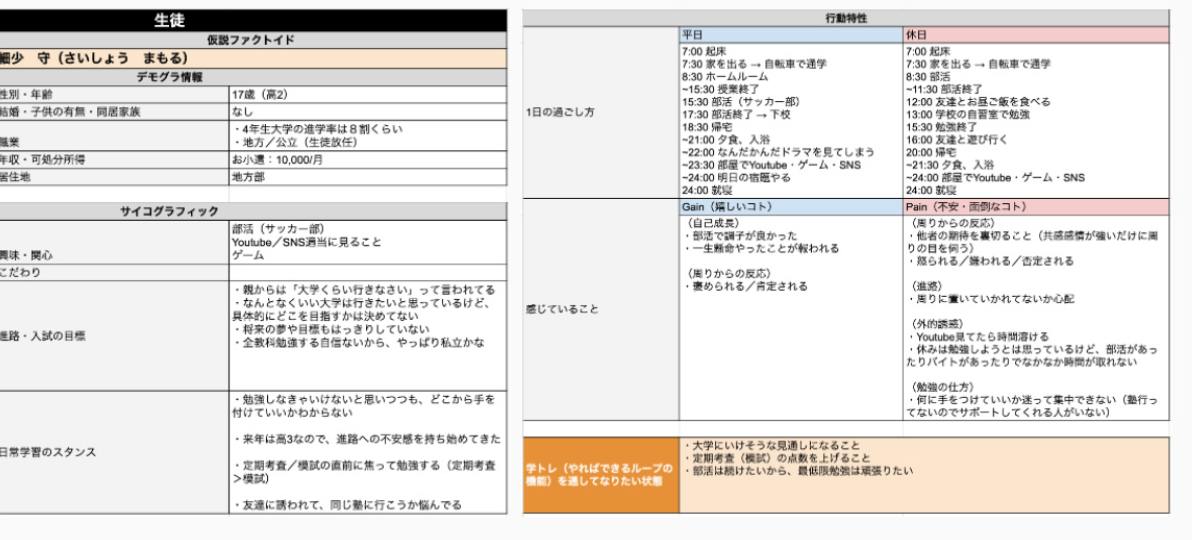
Task: Click the cell starting 大学にいけそうな見通しになること
Action: point(924,475)
